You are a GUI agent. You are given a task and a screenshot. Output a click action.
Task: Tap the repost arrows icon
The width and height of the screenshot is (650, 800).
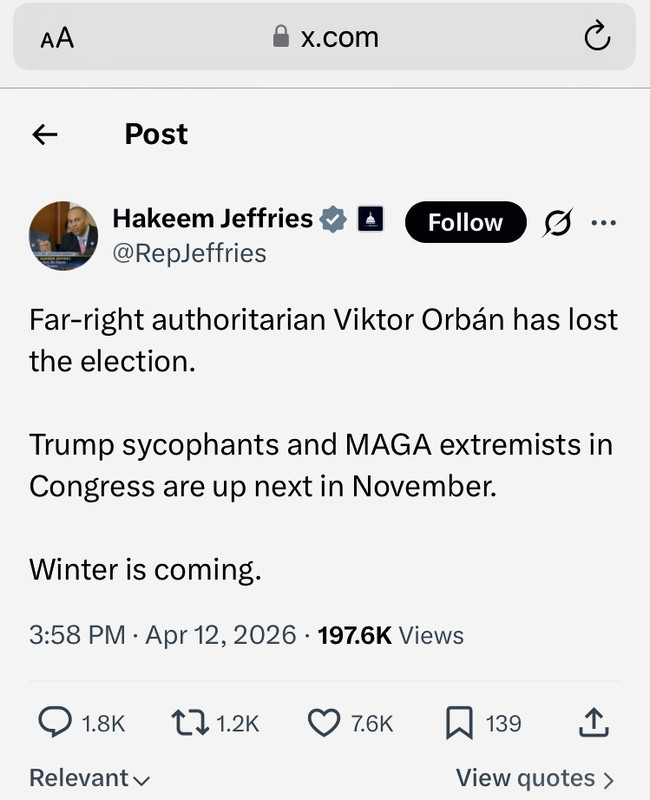point(190,723)
